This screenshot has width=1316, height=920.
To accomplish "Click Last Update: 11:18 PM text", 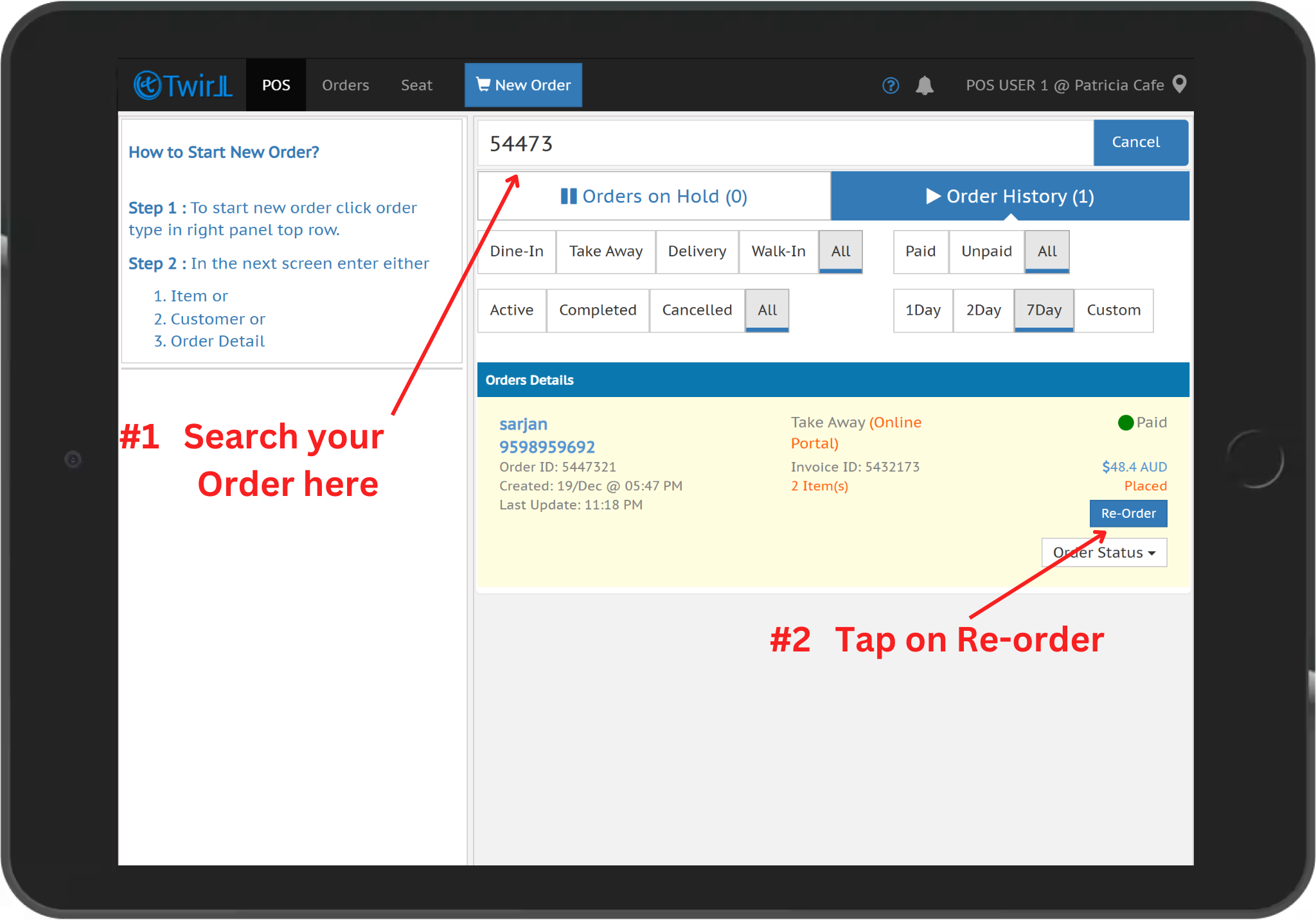I will (571, 505).
